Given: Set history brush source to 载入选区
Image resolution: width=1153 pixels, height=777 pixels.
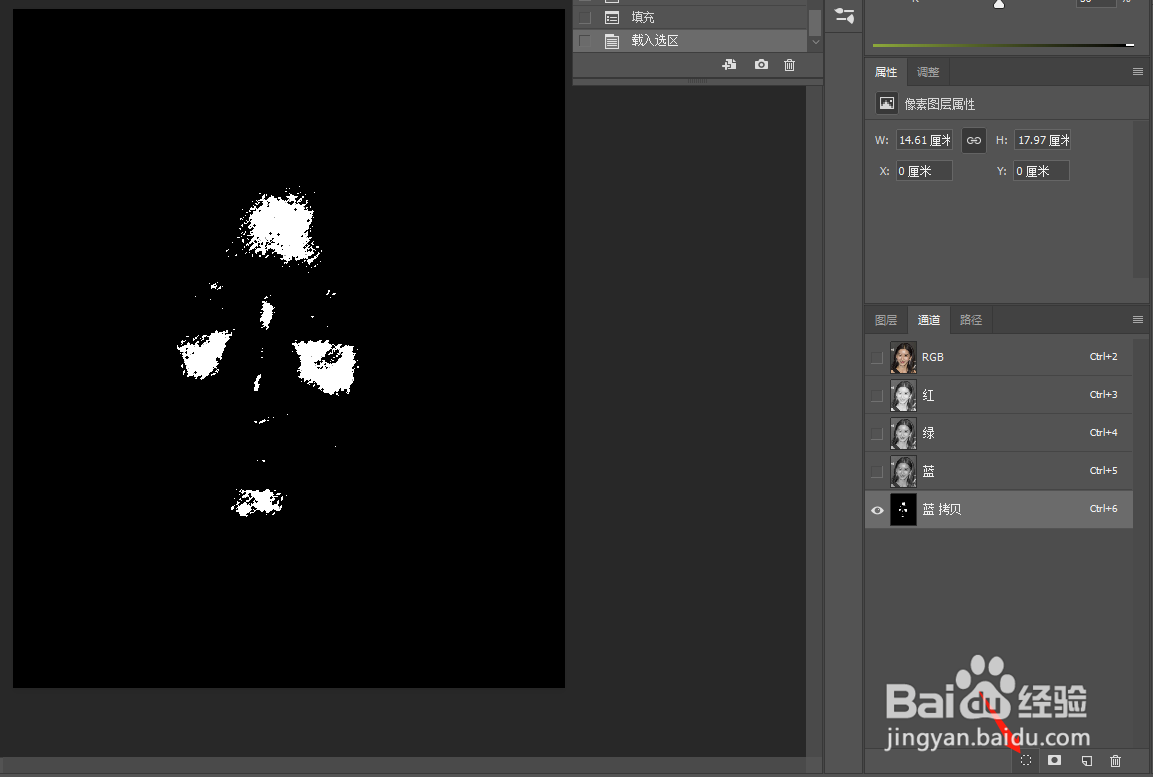Looking at the screenshot, I should point(585,41).
